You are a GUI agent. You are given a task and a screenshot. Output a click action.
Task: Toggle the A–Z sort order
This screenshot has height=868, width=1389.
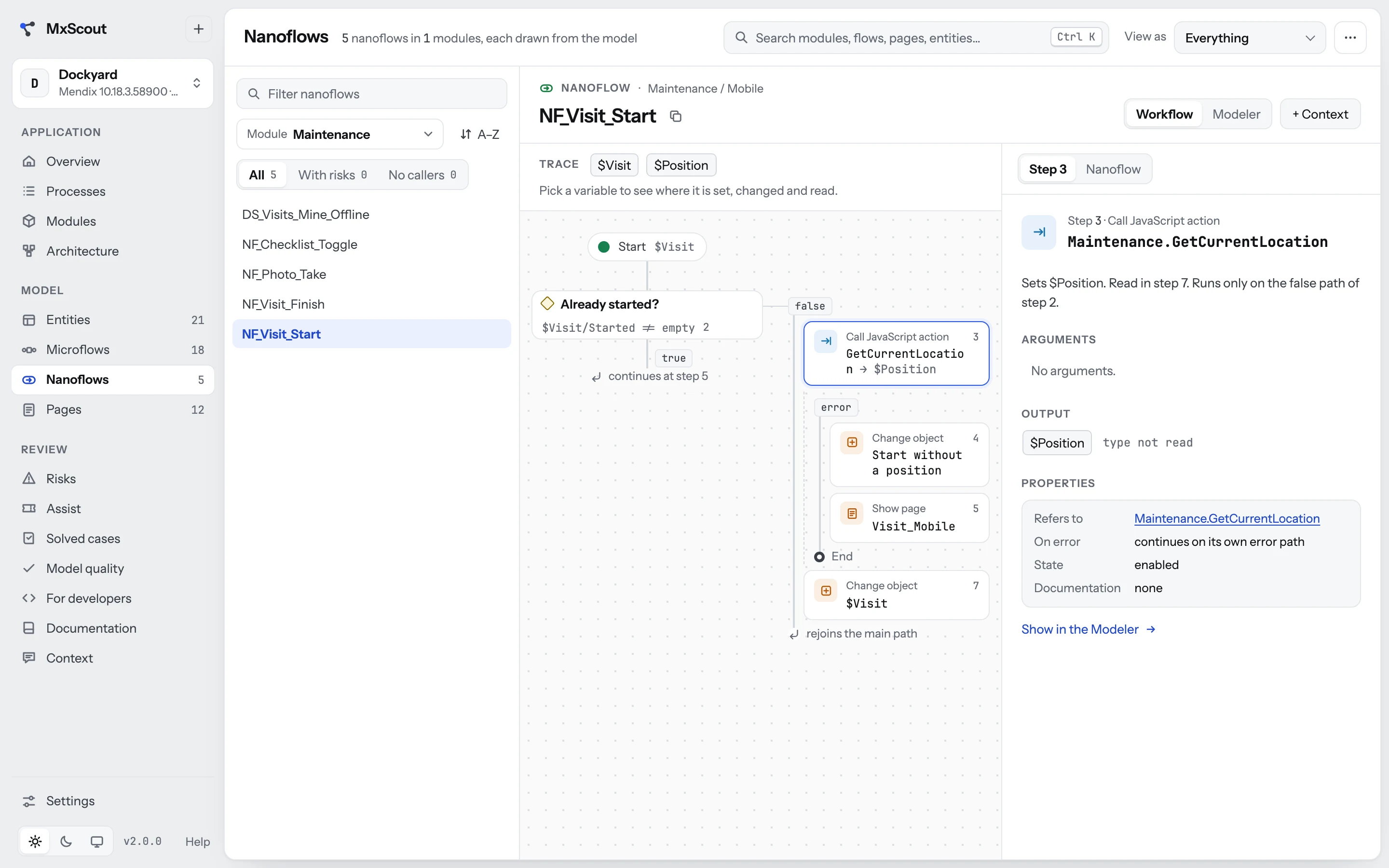(480, 135)
